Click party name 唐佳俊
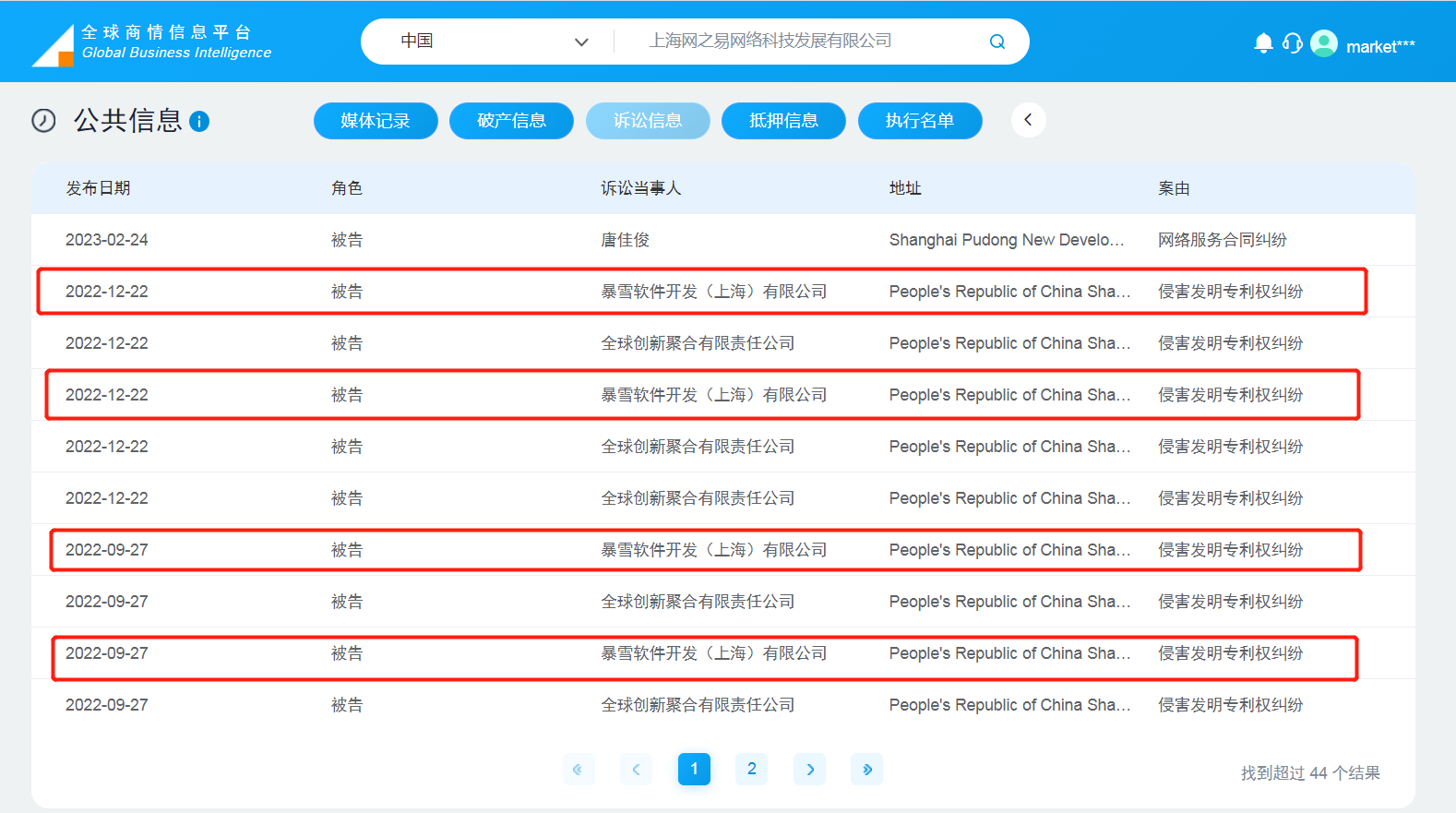The height and width of the screenshot is (813, 1456). pyautogui.click(x=626, y=240)
